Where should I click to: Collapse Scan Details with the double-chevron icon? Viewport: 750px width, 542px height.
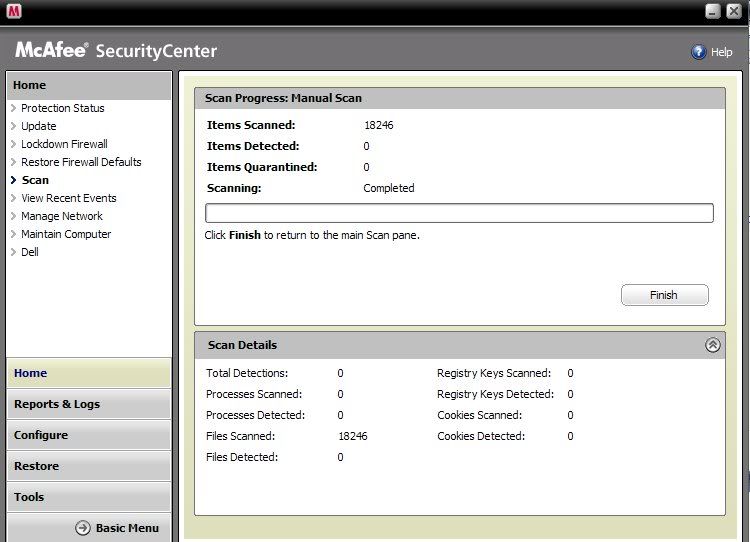[x=713, y=345]
